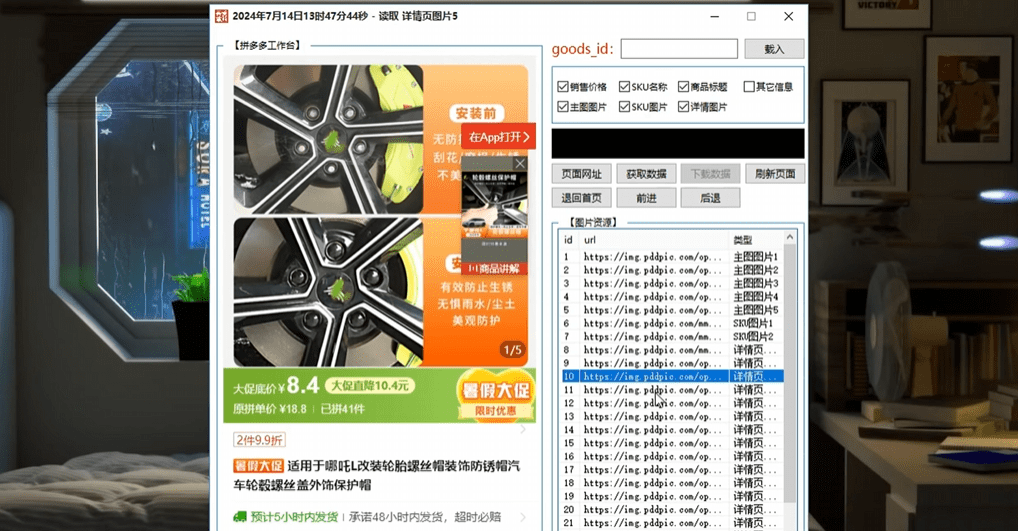Select row 2 主图图片2

(x=672, y=270)
